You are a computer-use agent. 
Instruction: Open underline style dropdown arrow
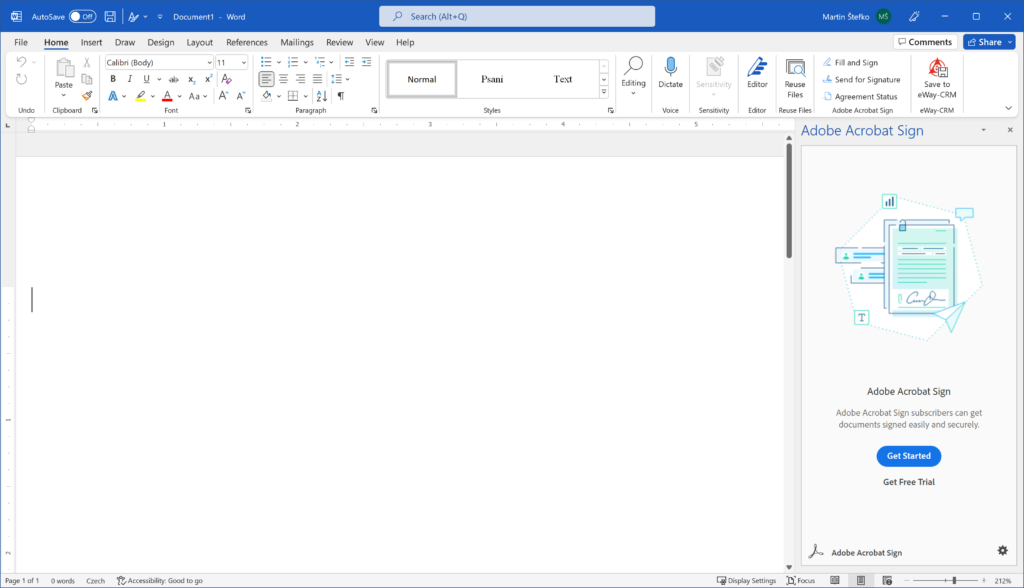[159, 79]
